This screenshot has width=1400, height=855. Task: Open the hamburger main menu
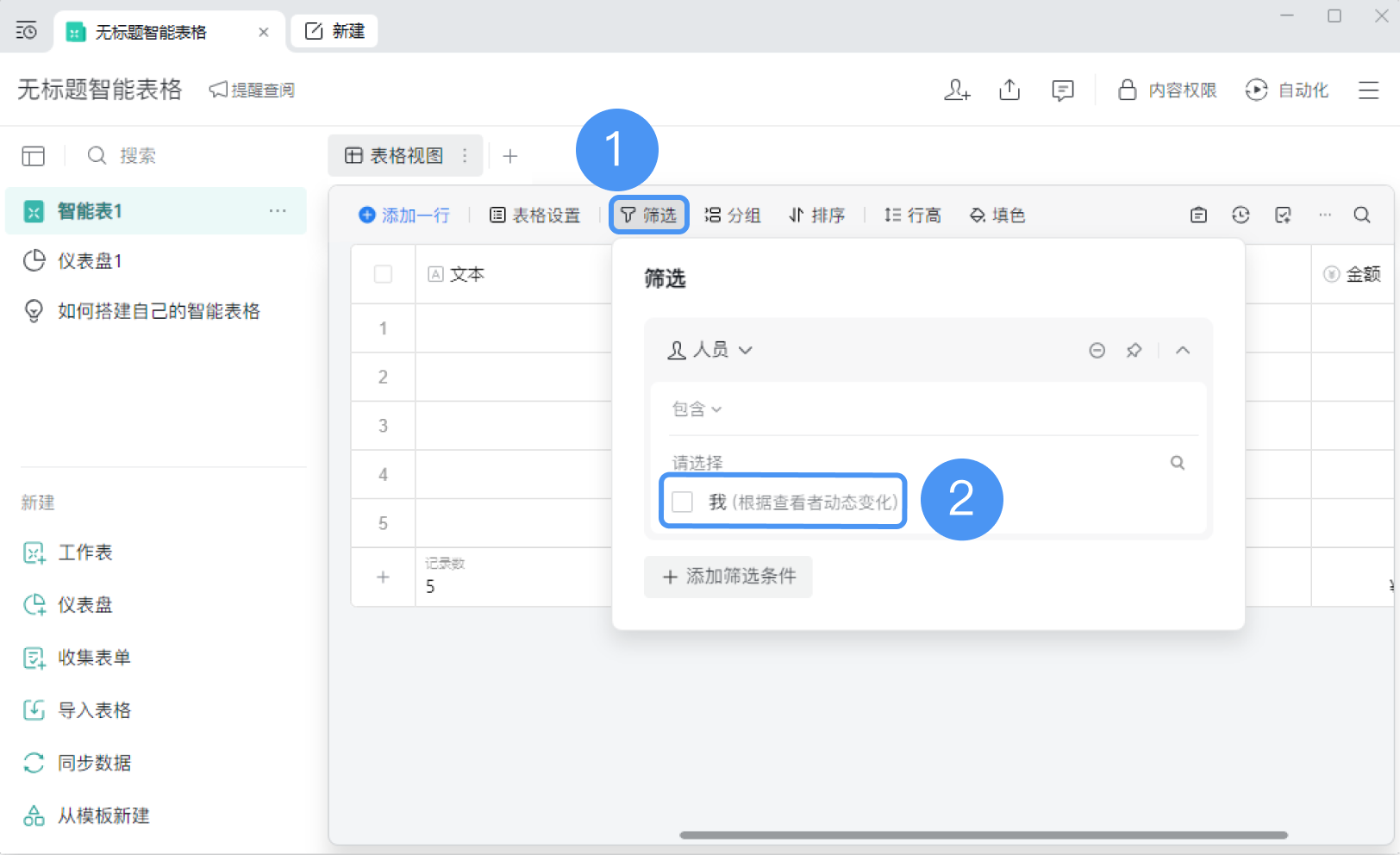1369,90
